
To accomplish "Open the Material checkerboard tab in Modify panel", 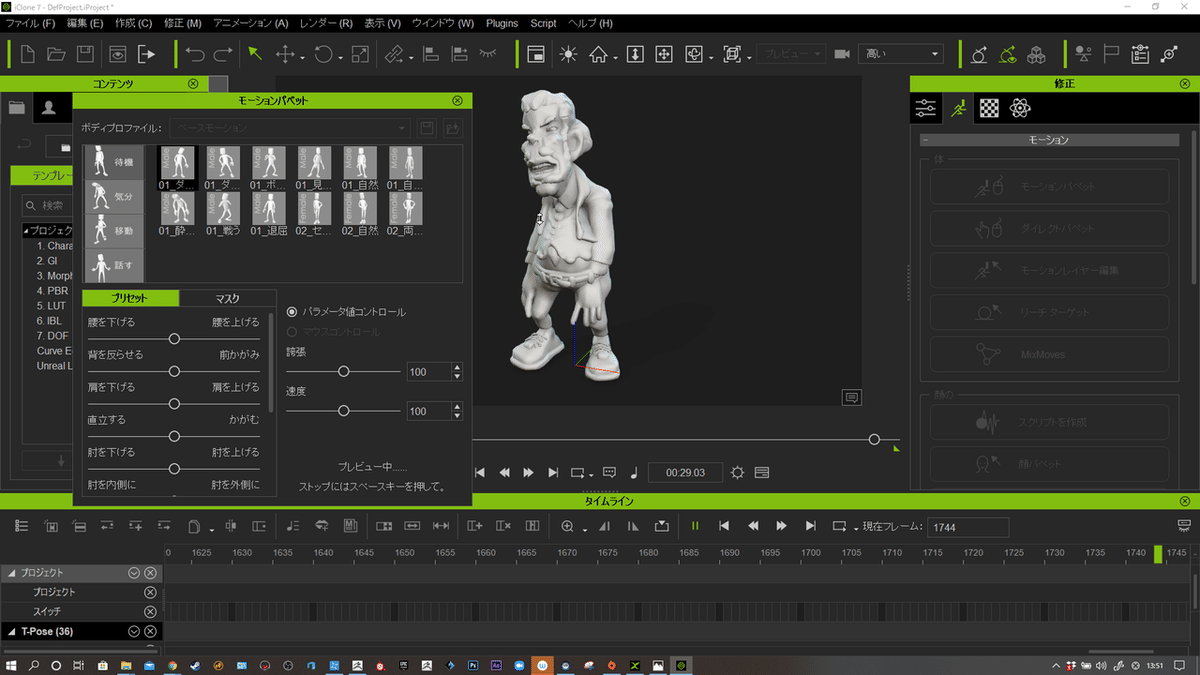I will tap(989, 108).
